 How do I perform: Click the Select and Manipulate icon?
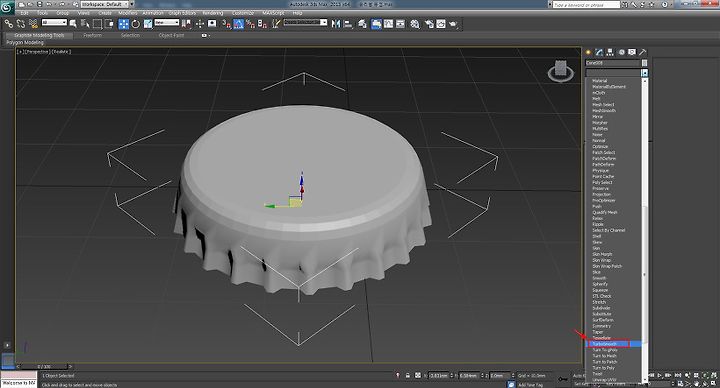[200, 23]
